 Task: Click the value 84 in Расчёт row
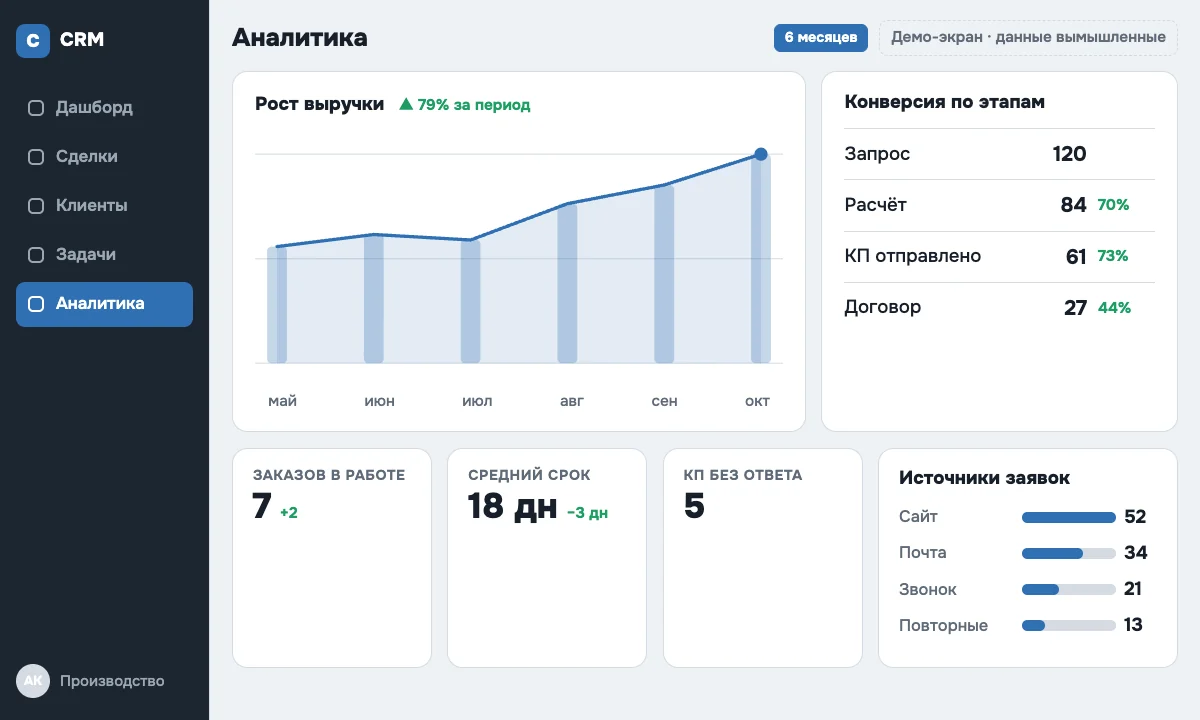pyautogui.click(x=1073, y=205)
